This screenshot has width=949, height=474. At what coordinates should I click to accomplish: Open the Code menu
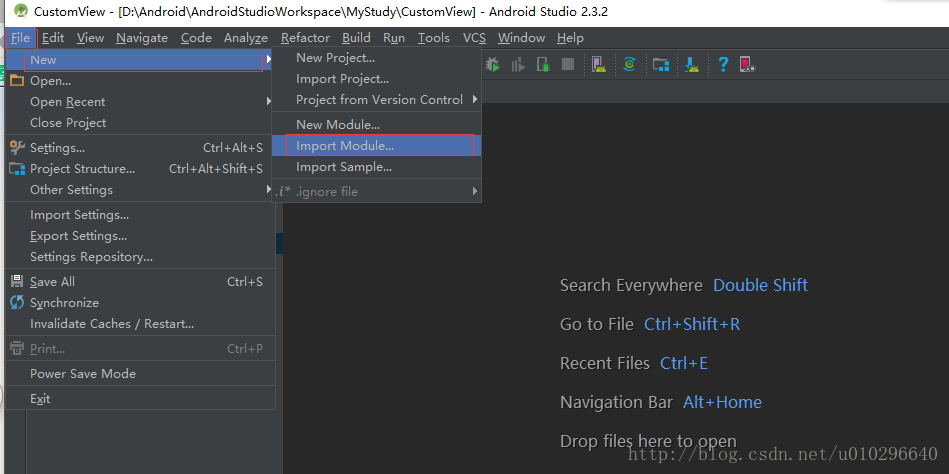(197, 38)
